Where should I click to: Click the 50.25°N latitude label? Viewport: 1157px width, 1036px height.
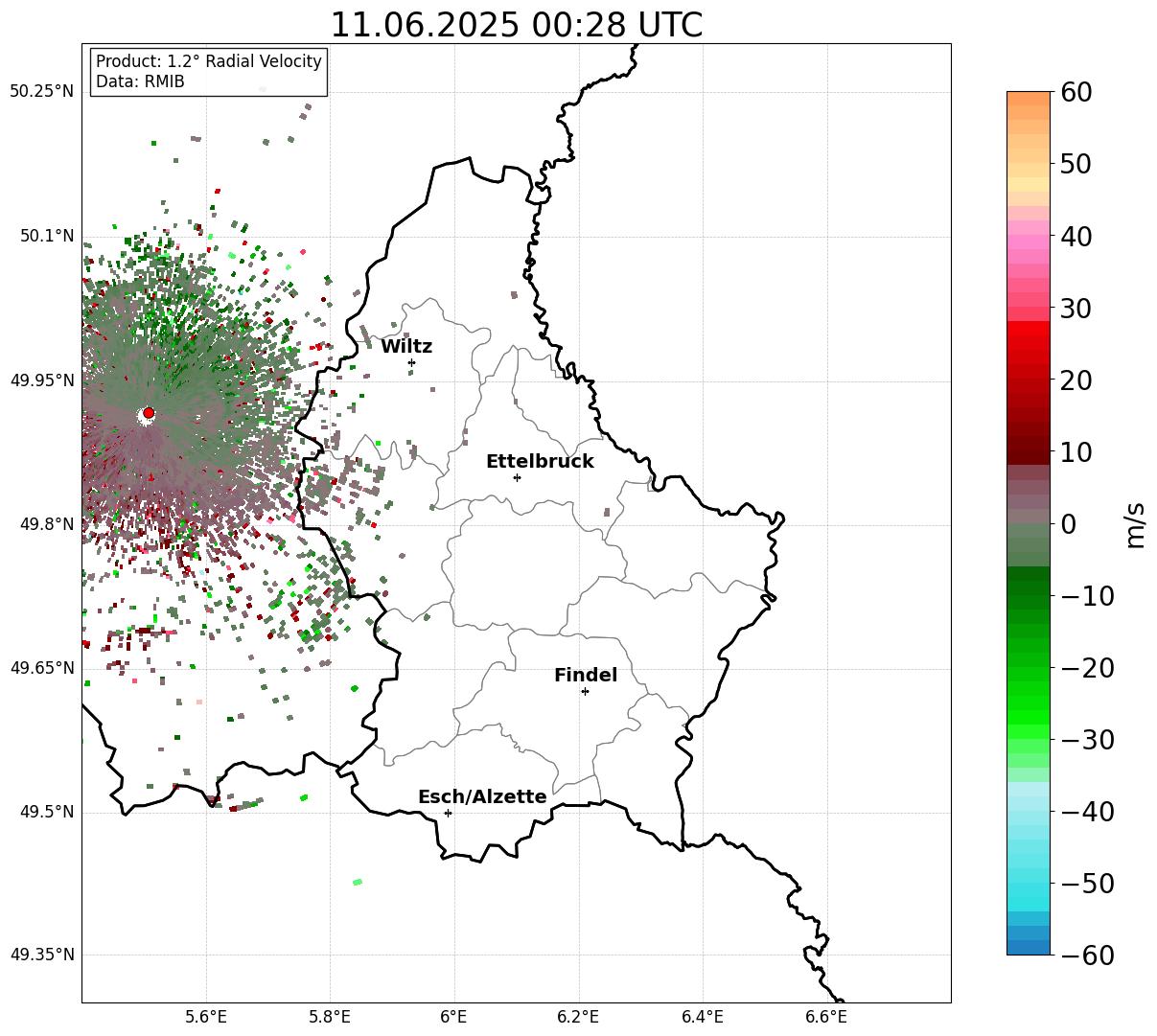[42, 92]
